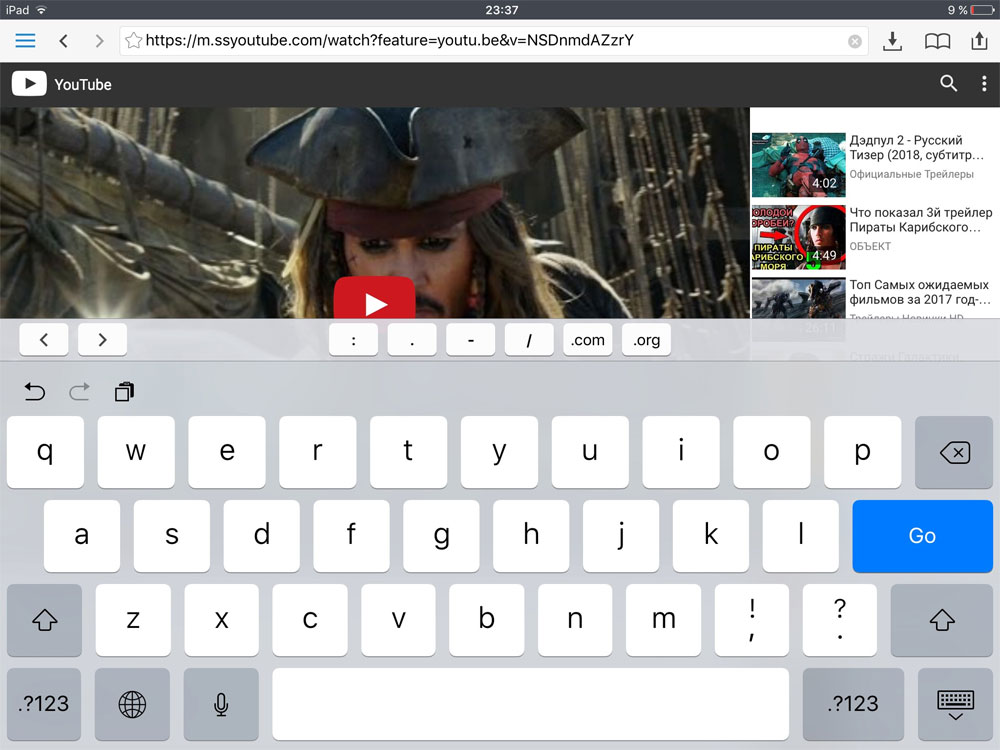Tap the bookmark star in address bar
The width and height of the screenshot is (1000, 750).
[133, 41]
